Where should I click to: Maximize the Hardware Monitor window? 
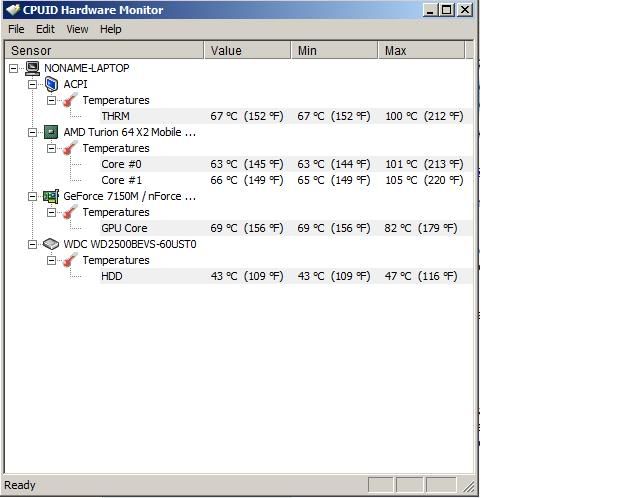(447, 10)
